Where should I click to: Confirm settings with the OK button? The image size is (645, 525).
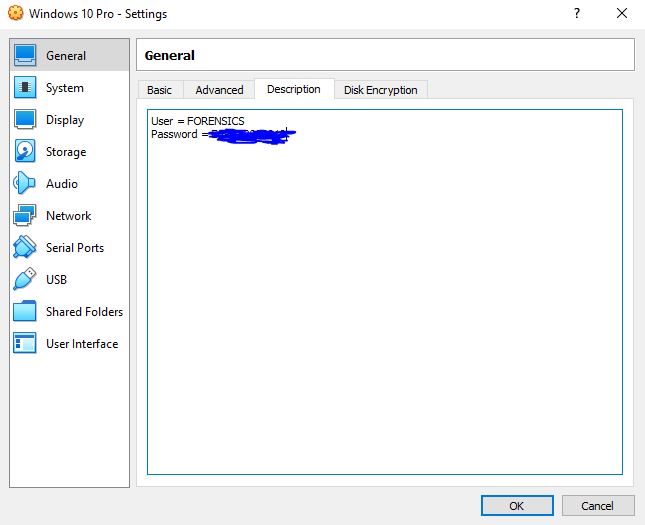click(x=517, y=505)
